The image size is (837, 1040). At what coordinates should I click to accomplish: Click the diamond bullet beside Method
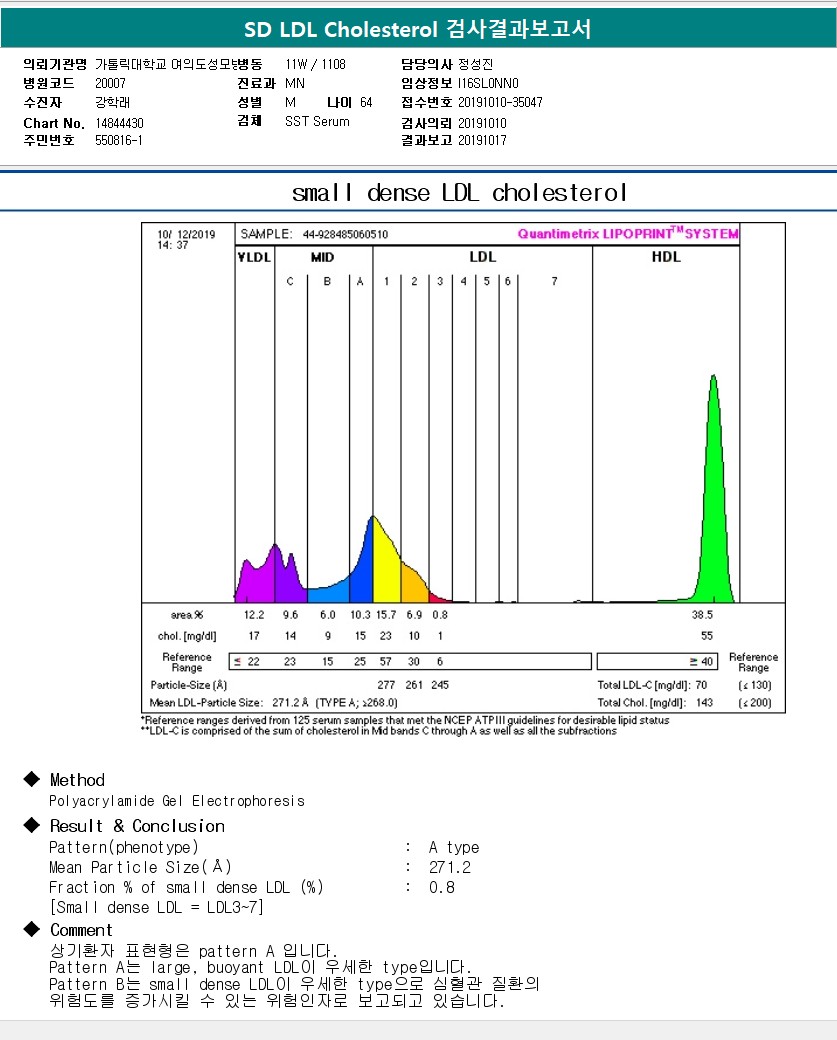point(31,780)
